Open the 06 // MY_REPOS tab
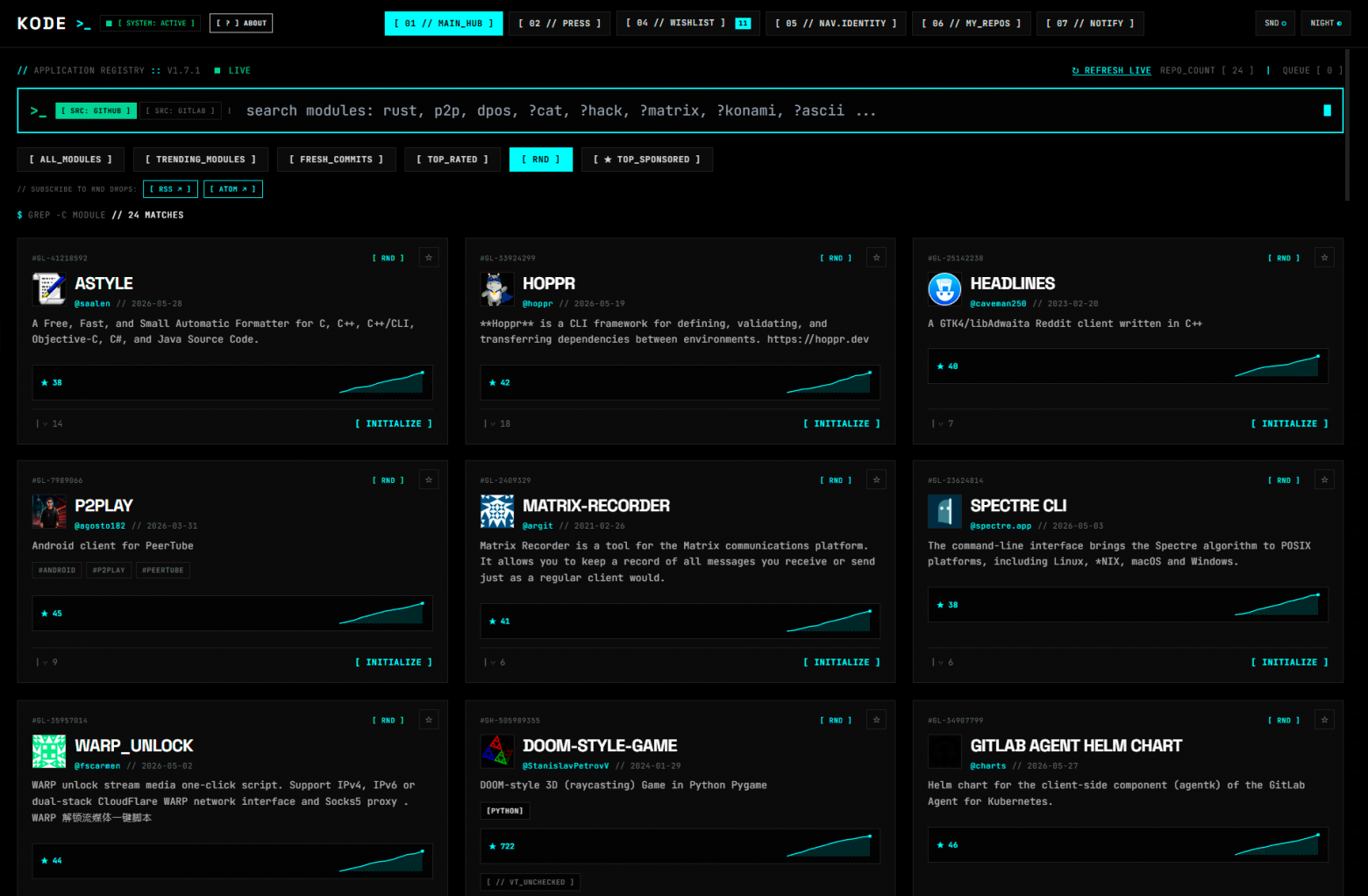 point(971,24)
